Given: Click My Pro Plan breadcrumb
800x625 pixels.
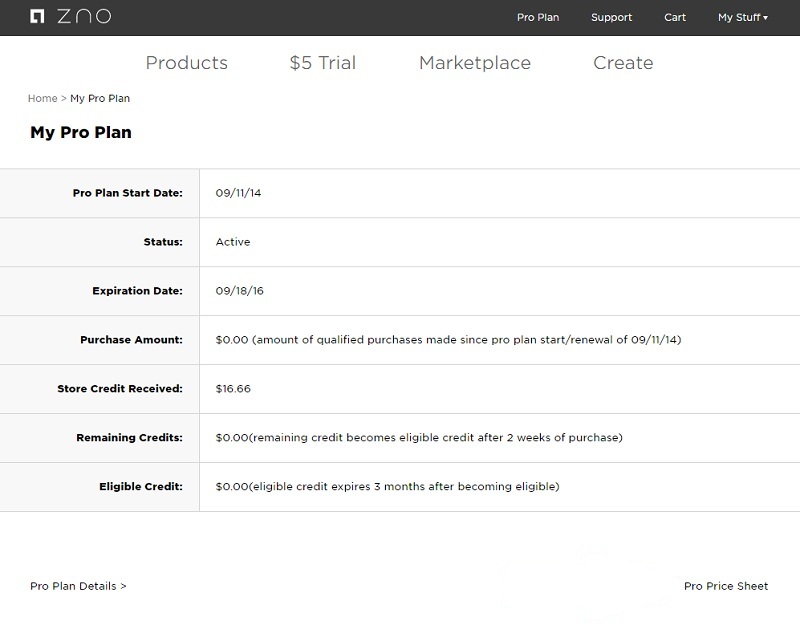Looking at the screenshot, I should 100,98.
